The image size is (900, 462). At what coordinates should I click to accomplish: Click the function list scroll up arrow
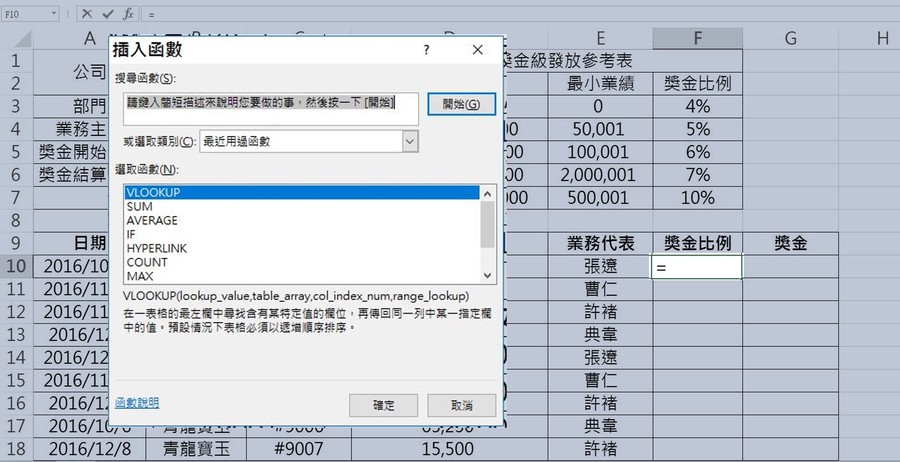[x=487, y=193]
